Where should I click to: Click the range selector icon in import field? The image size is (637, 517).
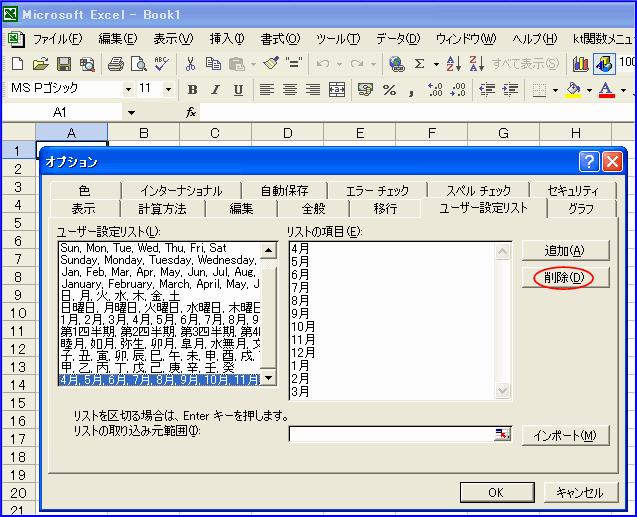tap(503, 434)
